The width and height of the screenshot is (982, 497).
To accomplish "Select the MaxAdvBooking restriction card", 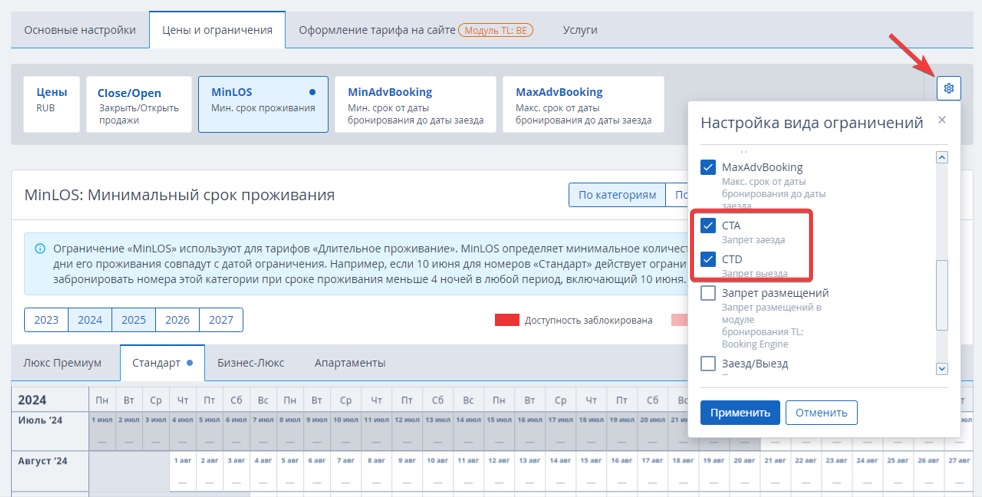I will pyautogui.click(x=583, y=105).
